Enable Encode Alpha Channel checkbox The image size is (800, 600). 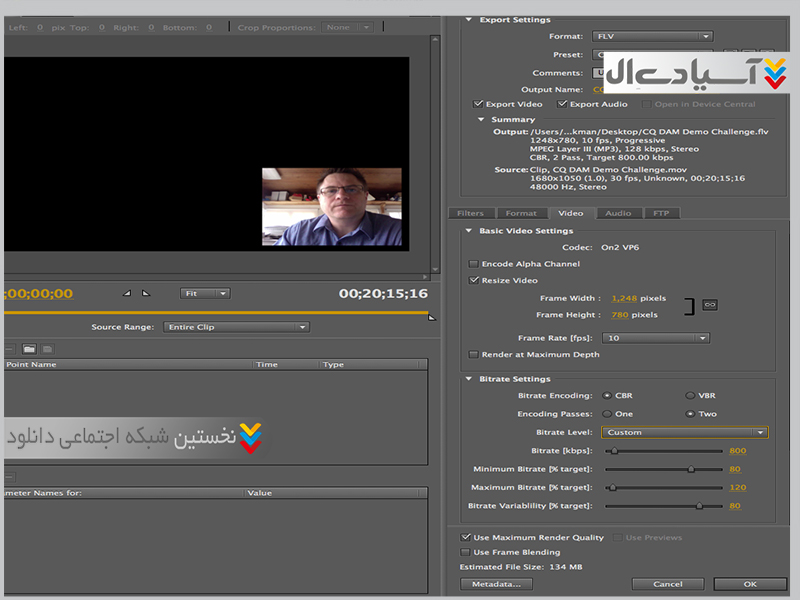pos(473,264)
